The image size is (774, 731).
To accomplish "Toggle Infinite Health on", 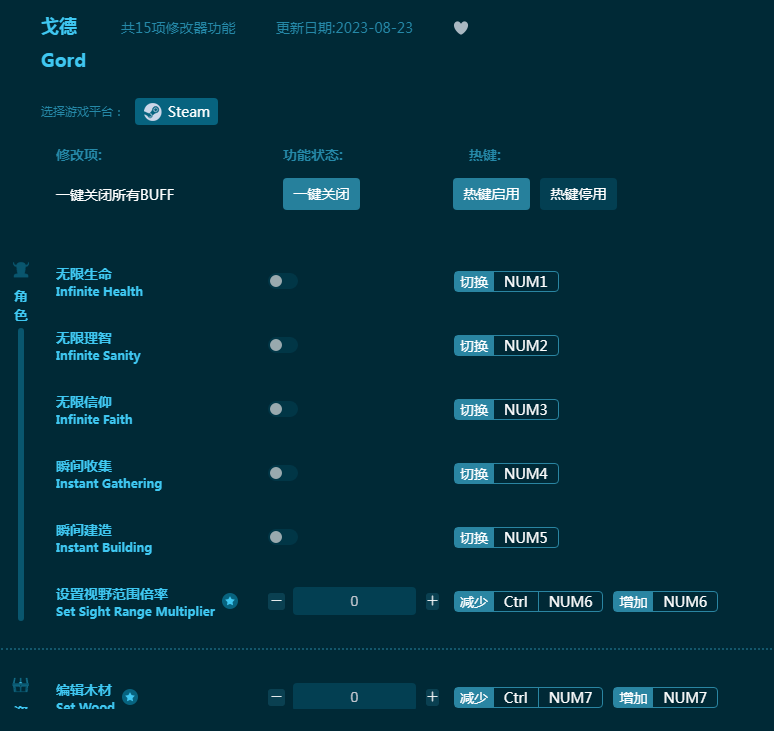I will (283, 281).
